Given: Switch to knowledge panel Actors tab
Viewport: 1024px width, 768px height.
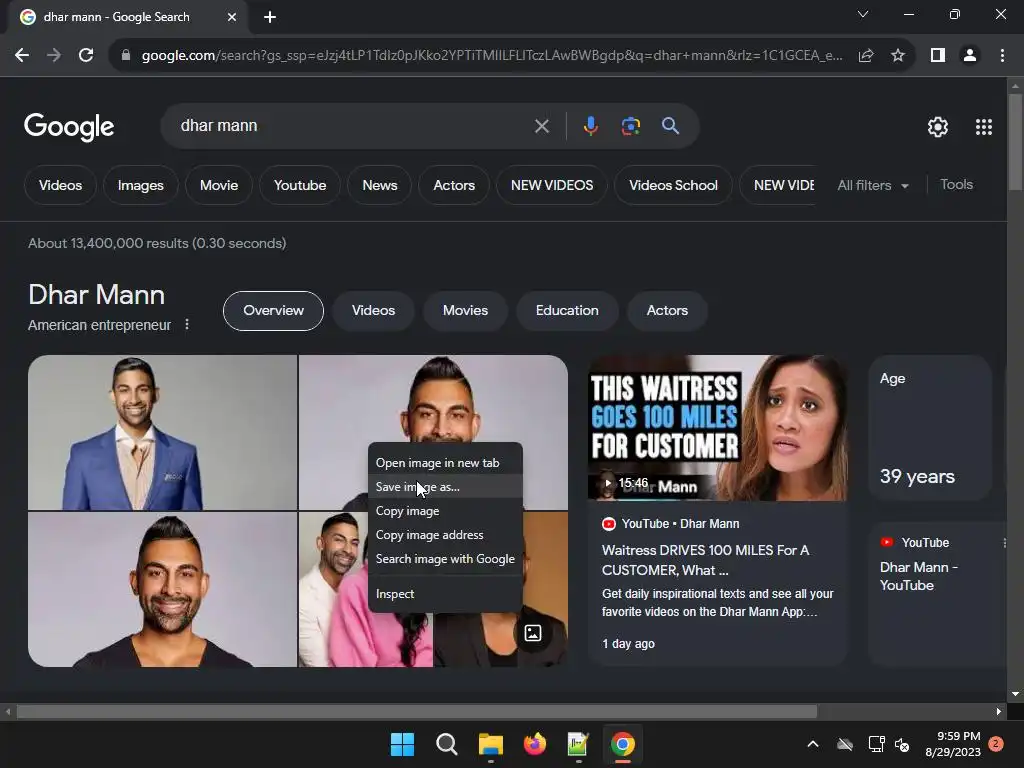Looking at the screenshot, I should tap(667, 311).
